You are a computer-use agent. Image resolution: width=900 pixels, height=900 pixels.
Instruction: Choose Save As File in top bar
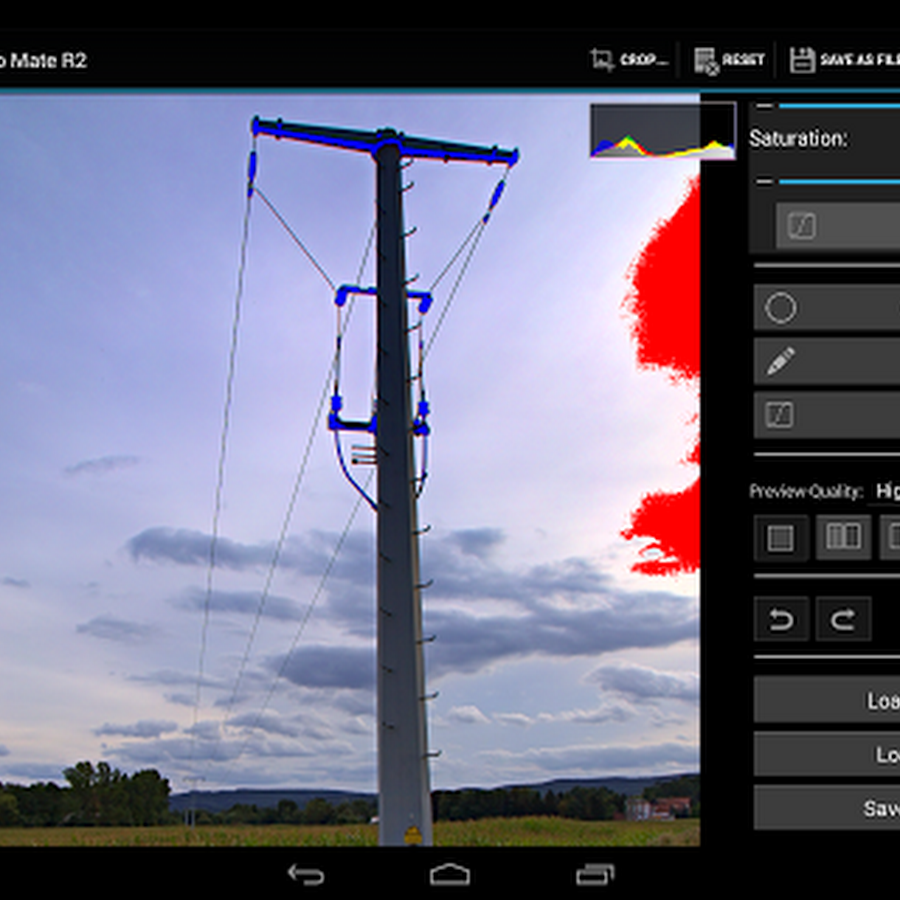[844, 60]
